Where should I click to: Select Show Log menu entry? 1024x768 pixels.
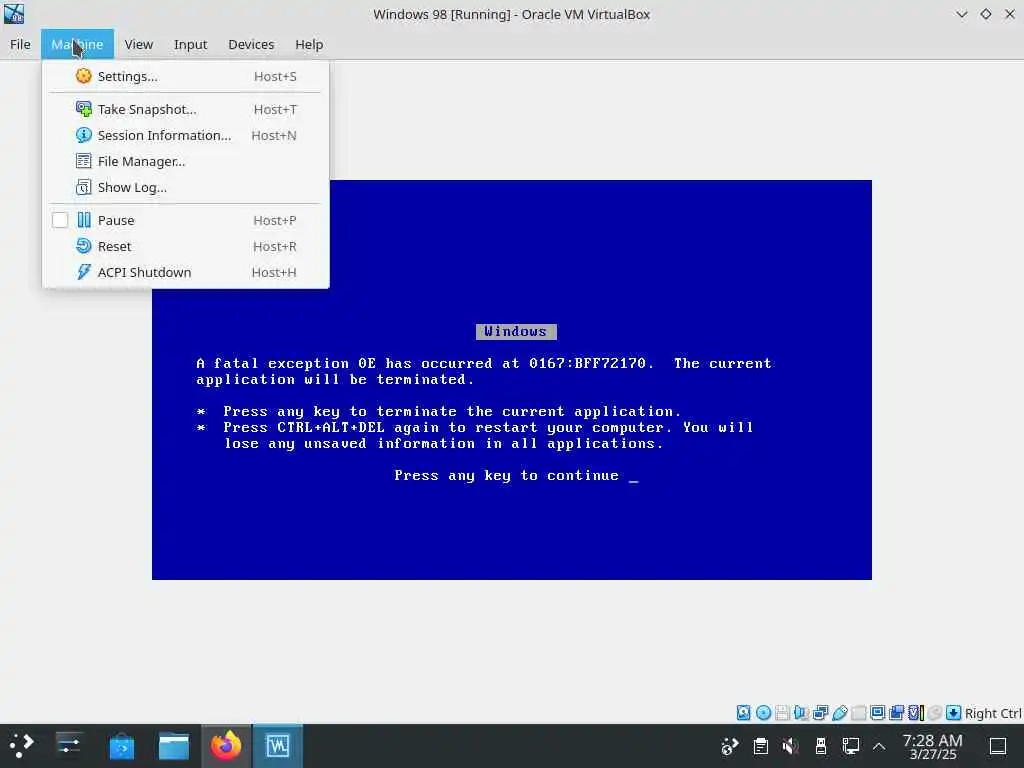pyautogui.click(x=185, y=187)
